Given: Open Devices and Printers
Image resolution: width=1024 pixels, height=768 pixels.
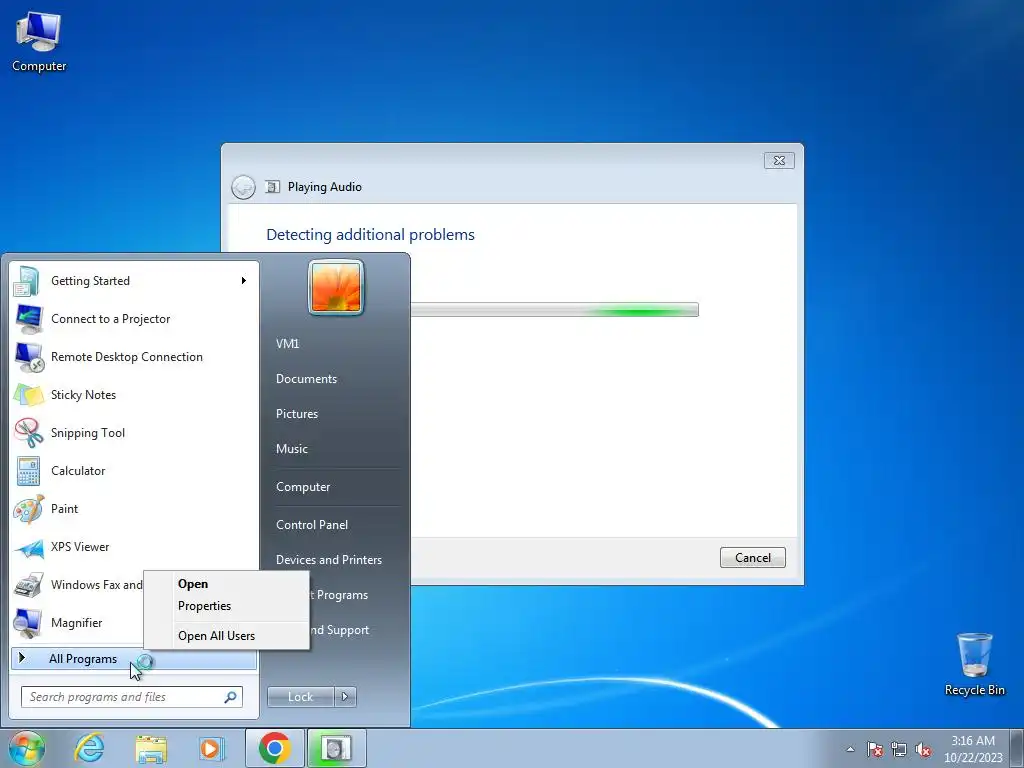Looking at the screenshot, I should point(328,560).
